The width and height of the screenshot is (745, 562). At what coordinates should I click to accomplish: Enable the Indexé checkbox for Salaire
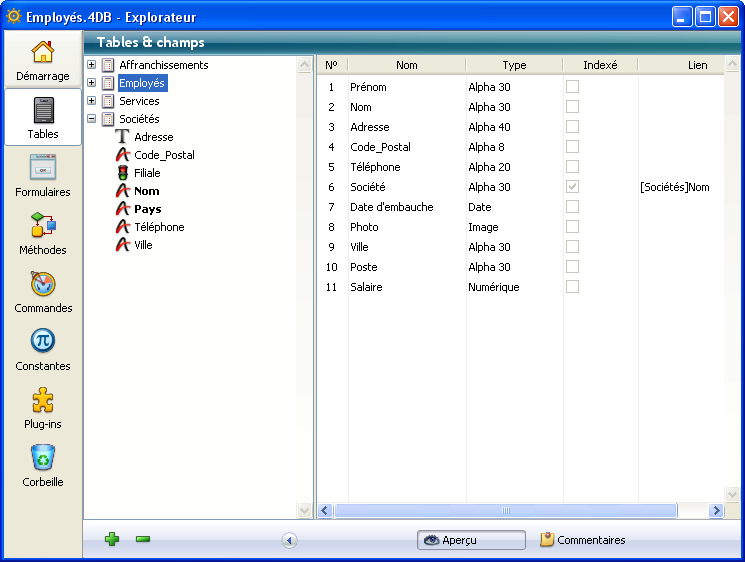click(x=572, y=287)
